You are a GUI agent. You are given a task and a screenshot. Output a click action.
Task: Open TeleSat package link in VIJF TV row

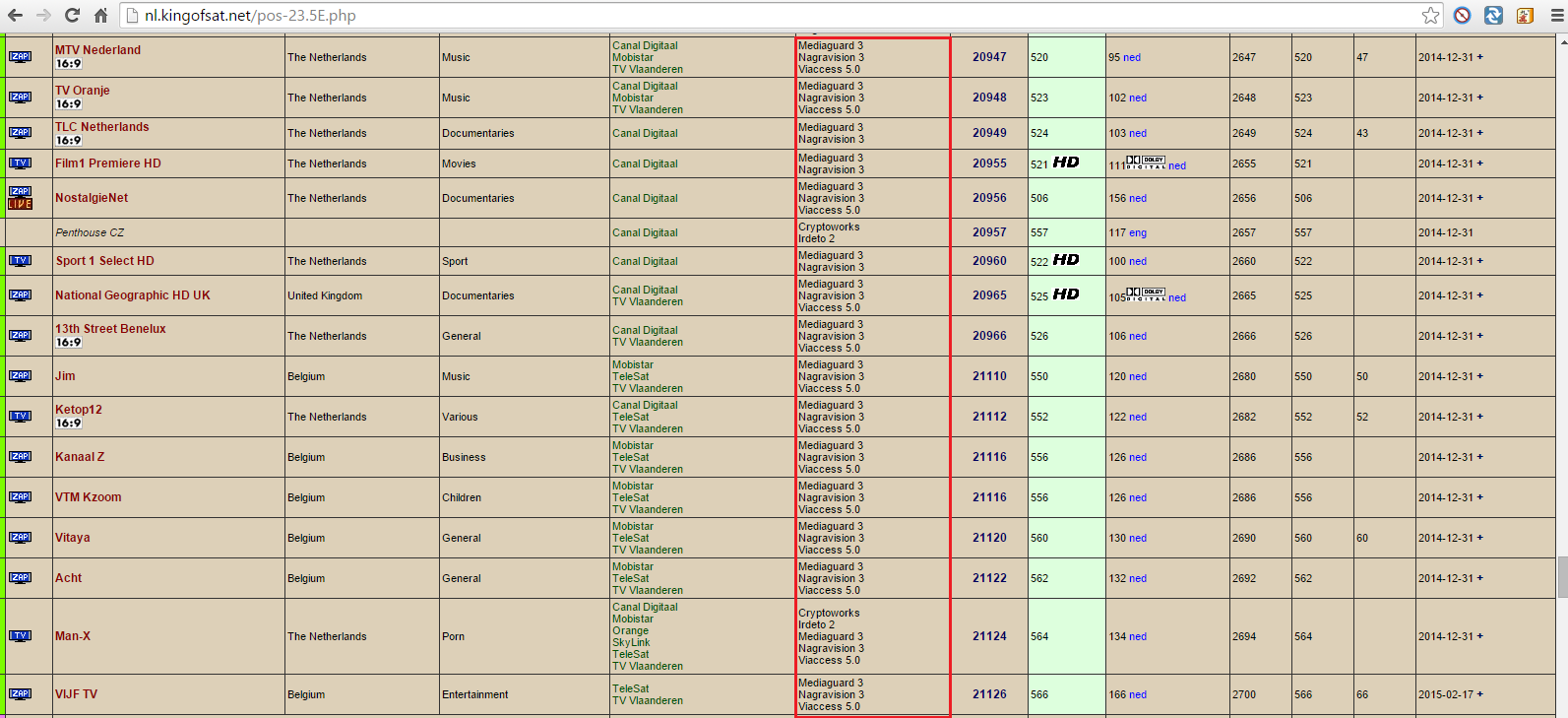pos(631,688)
